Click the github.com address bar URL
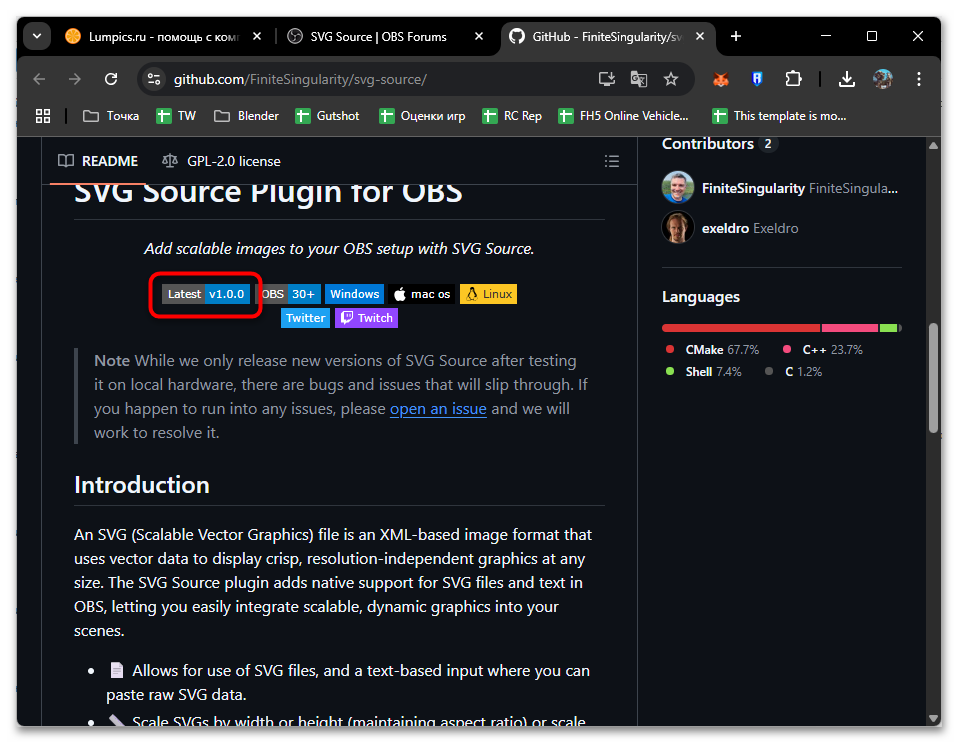This screenshot has width=958, height=743. click(300, 79)
